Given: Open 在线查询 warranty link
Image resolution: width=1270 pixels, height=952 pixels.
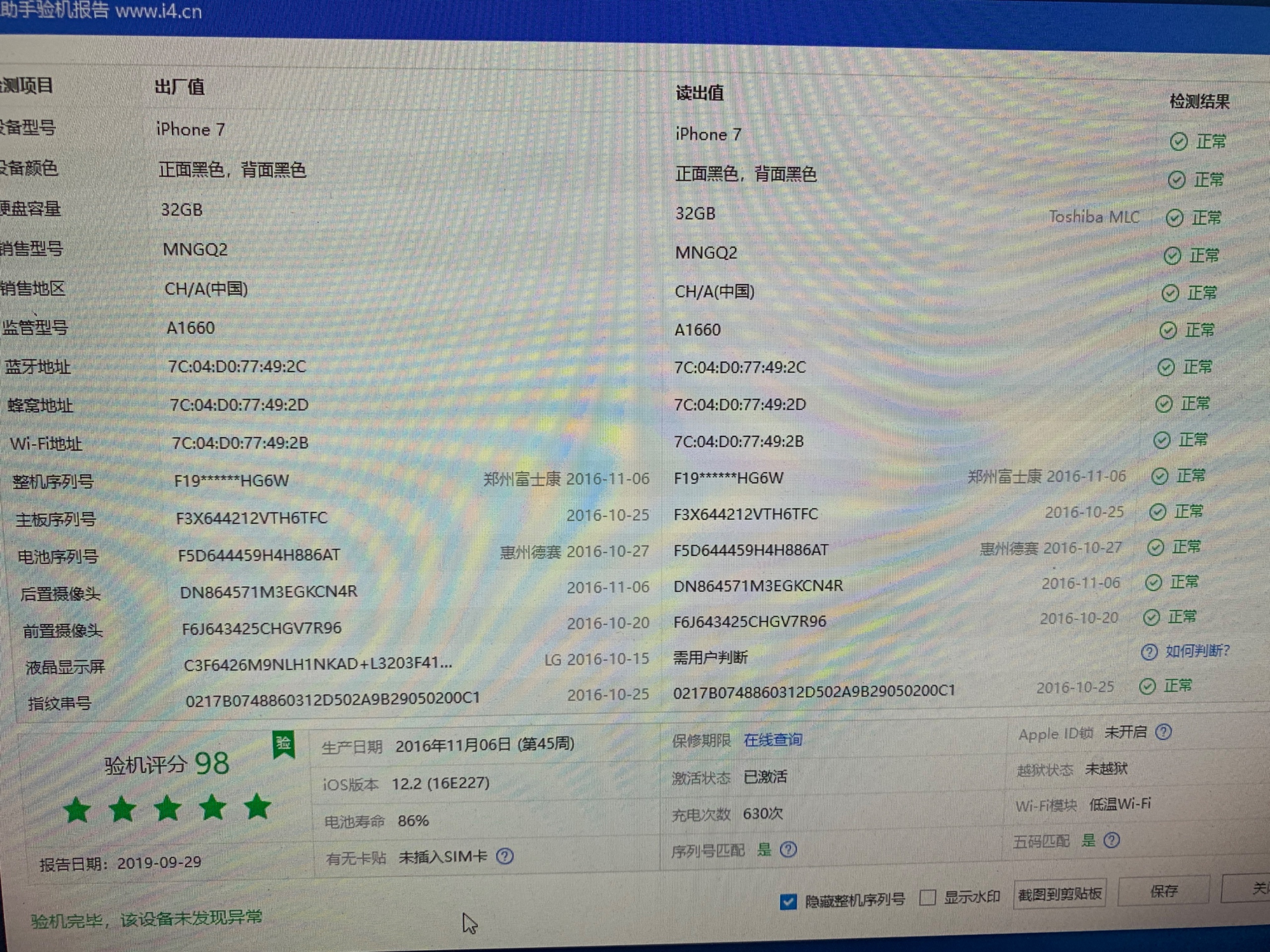Looking at the screenshot, I should 773,740.
